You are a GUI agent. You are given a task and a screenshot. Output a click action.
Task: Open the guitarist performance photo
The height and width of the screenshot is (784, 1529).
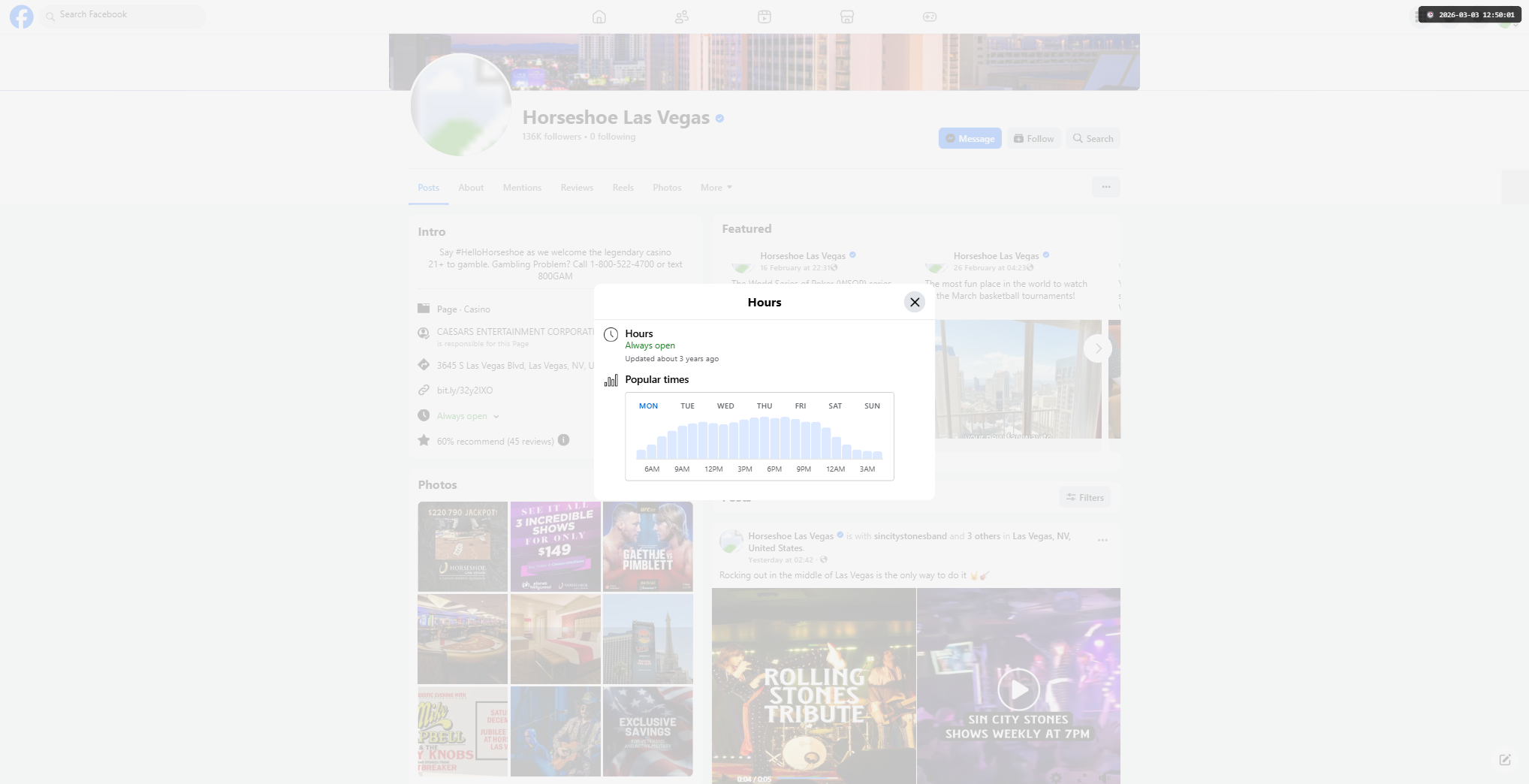[x=556, y=731]
